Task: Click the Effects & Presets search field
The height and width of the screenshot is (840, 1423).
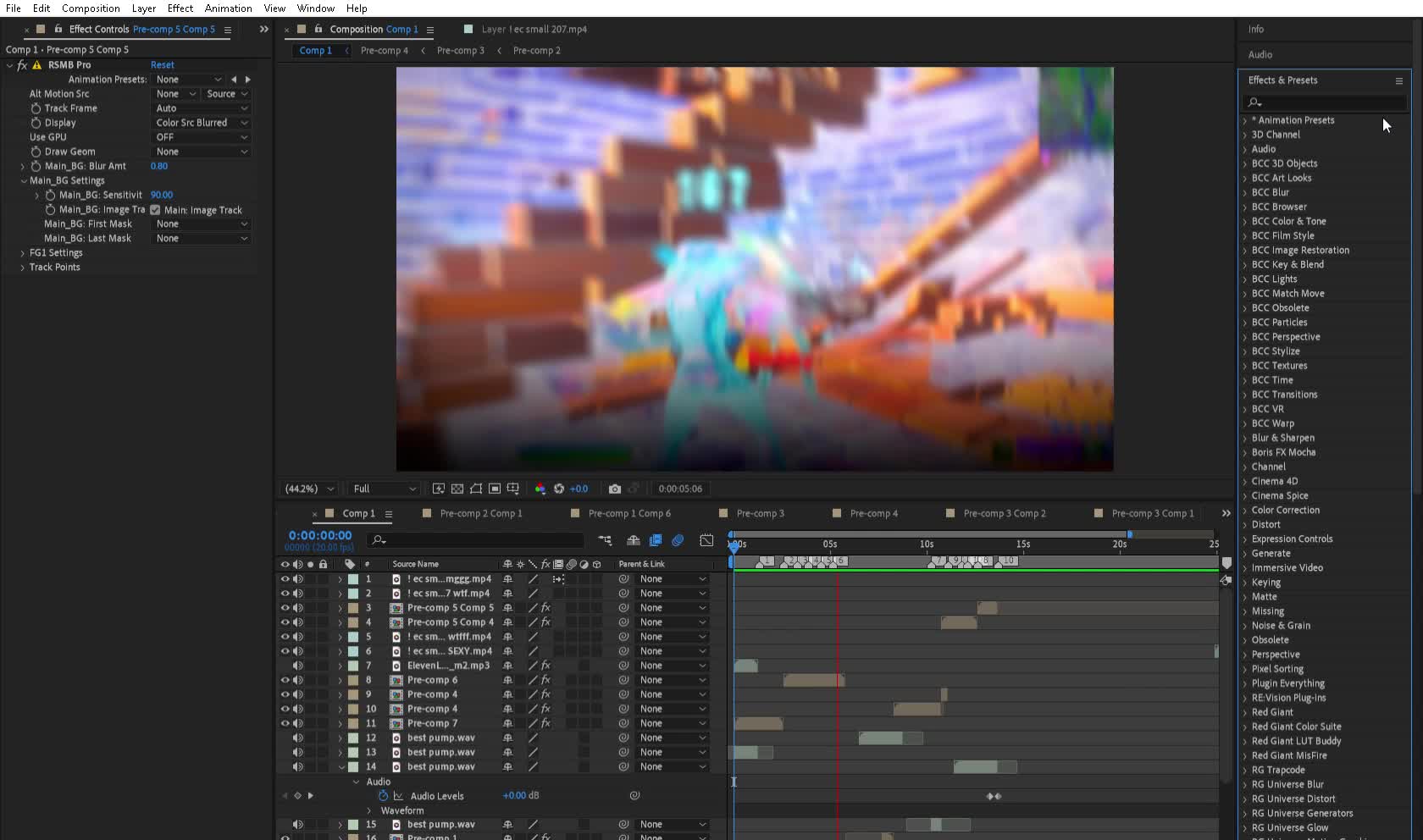Action: click(1323, 102)
